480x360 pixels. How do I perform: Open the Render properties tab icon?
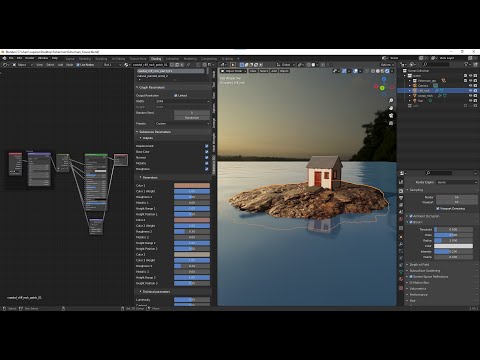point(401,191)
